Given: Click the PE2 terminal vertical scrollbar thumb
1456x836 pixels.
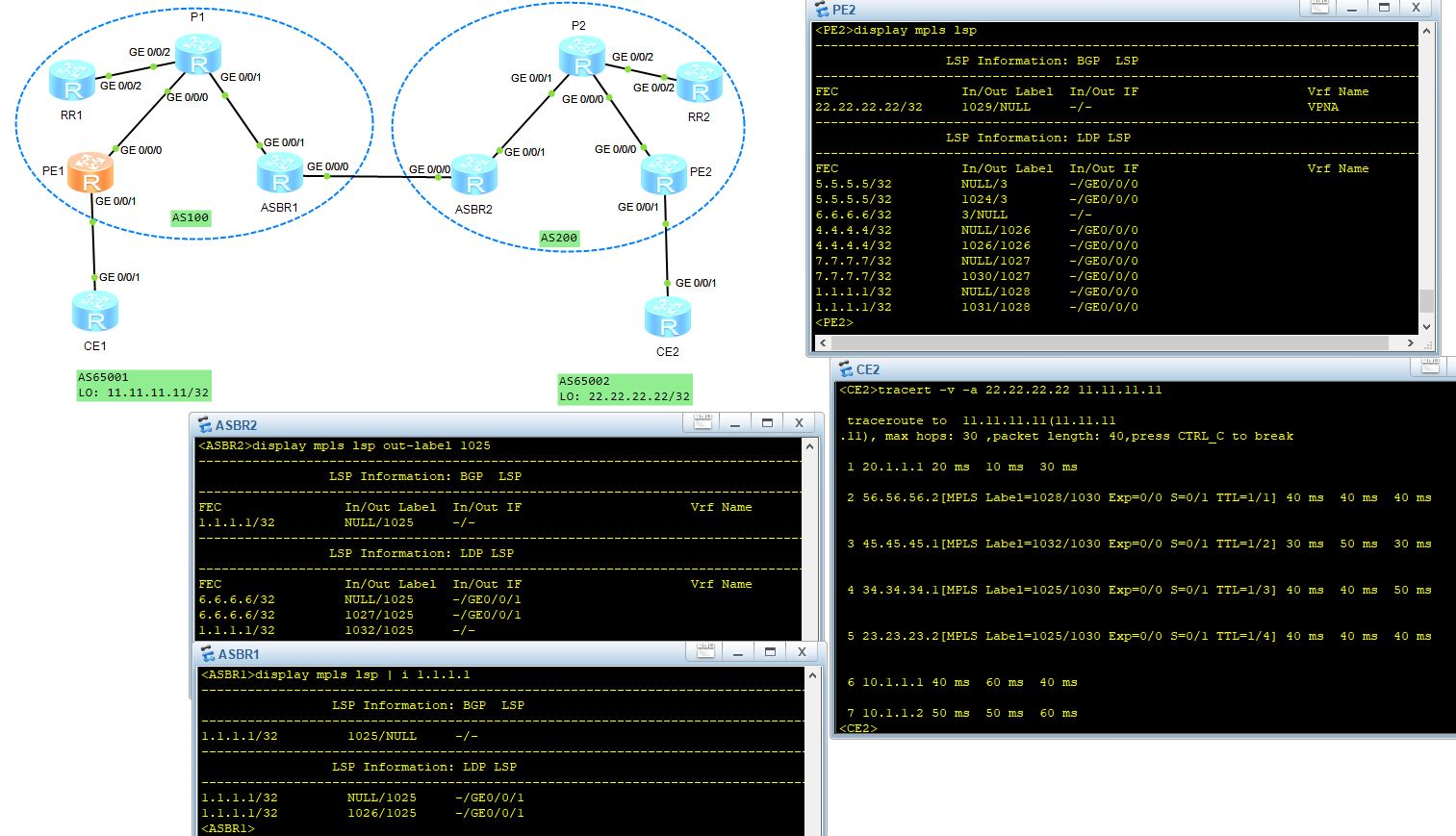Looking at the screenshot, I should 1426,301.
